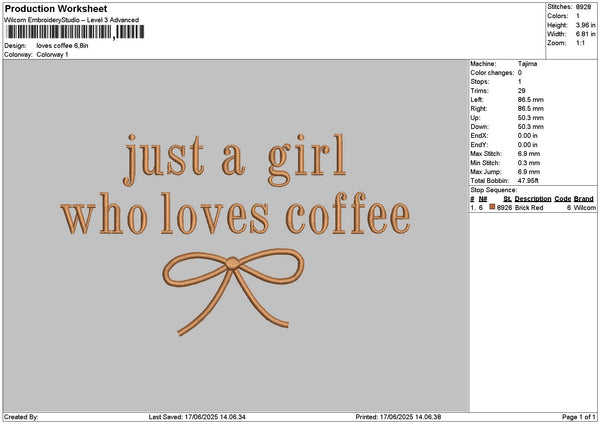The height and width of the screenshot is (424, 600).
Task: Click the Brick Red color swatch
Action: coord(492,207)
